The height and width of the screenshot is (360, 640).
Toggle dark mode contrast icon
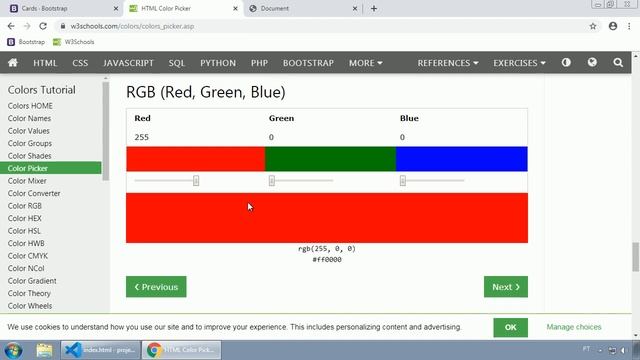(566, 62)
